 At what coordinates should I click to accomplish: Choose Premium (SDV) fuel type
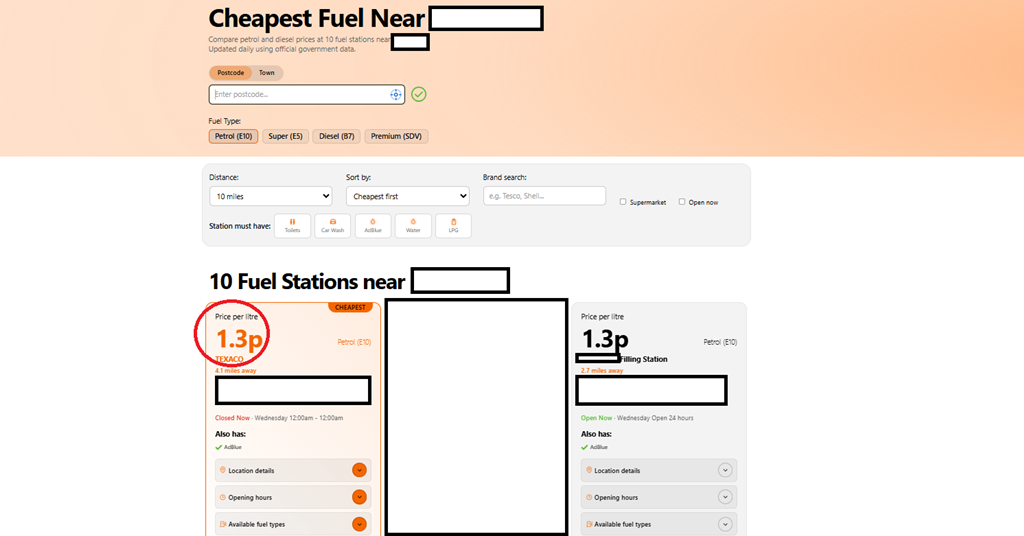pyautogui.click(x=396, y=136)
